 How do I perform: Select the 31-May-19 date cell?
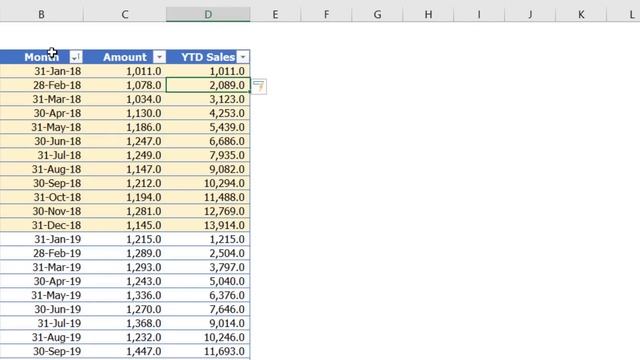point(41,296)
